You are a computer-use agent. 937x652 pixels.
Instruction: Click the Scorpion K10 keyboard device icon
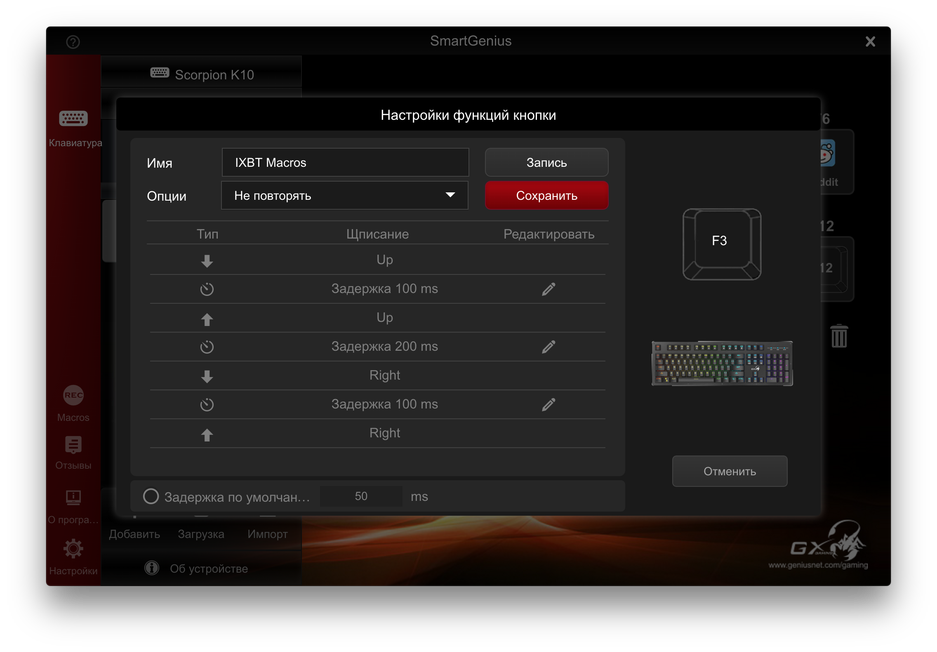click(160, 73)
